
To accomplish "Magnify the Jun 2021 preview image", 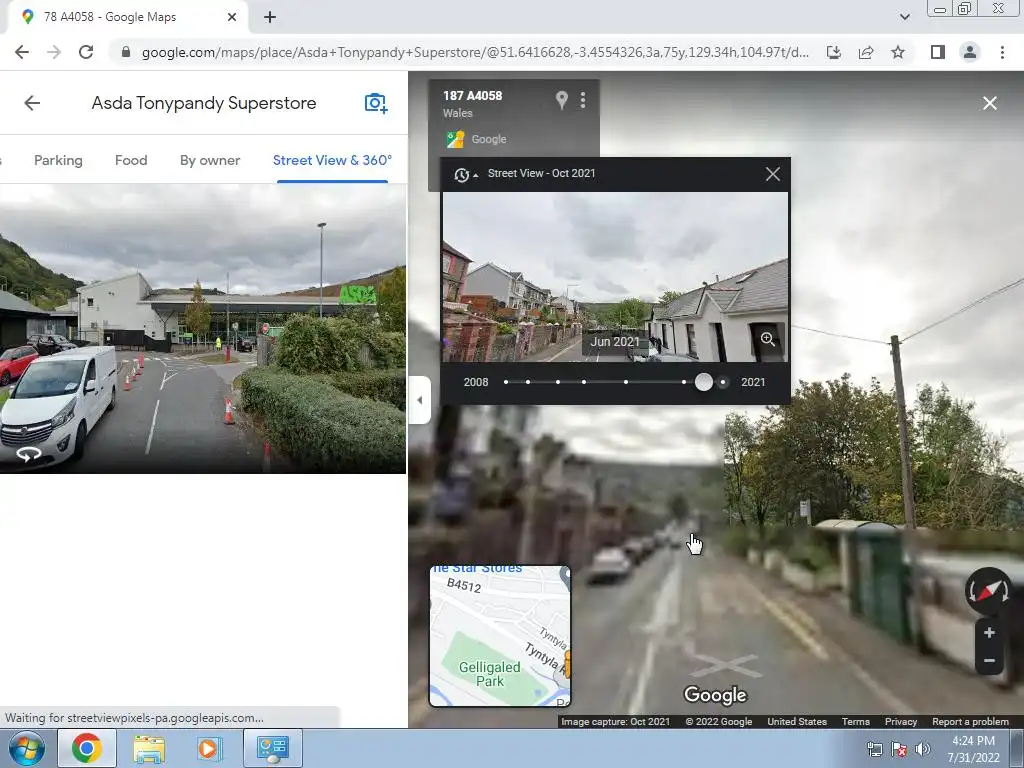I will tap(767, 339).
